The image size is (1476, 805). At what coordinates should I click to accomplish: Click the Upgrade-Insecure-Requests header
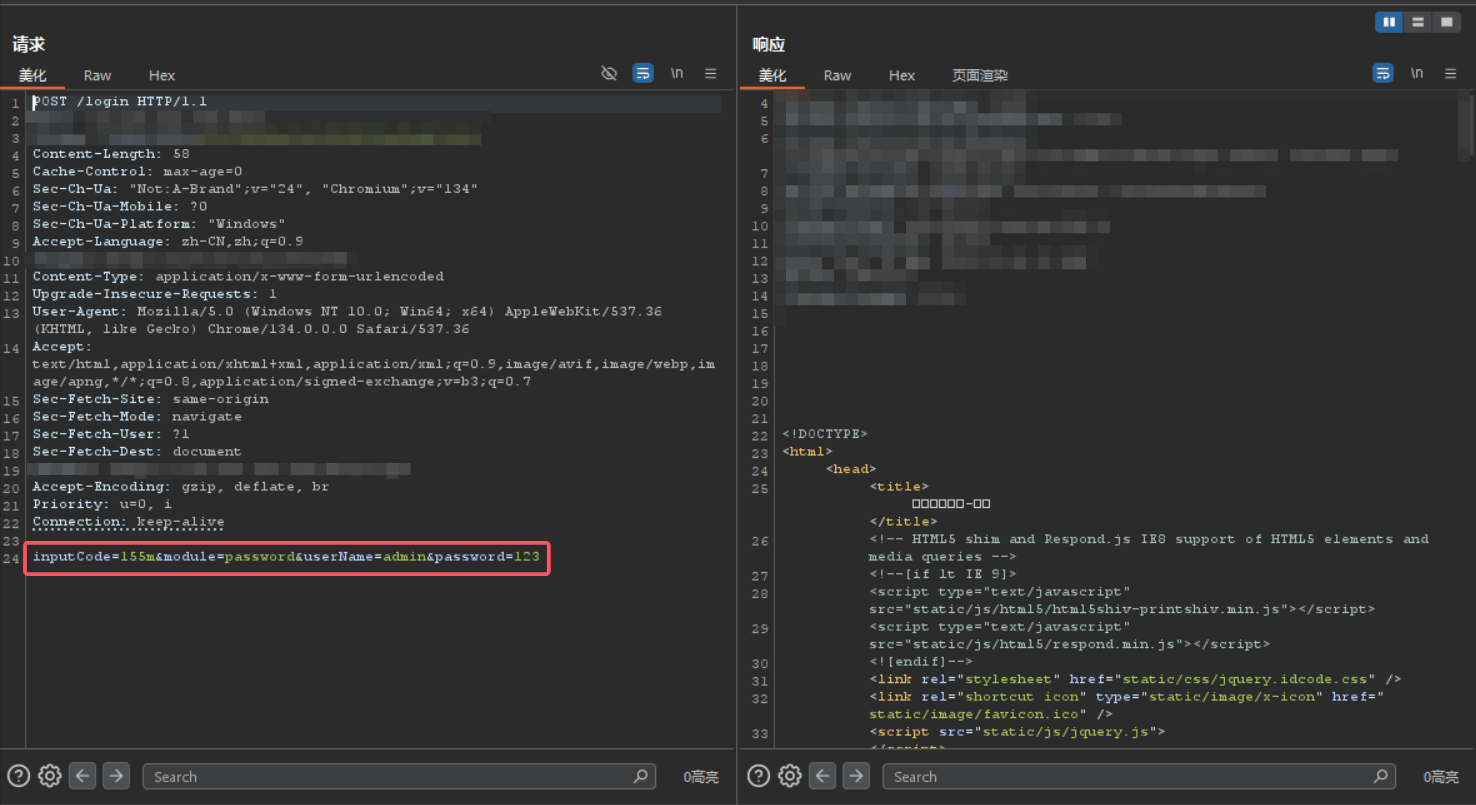(x=155, y=294)
